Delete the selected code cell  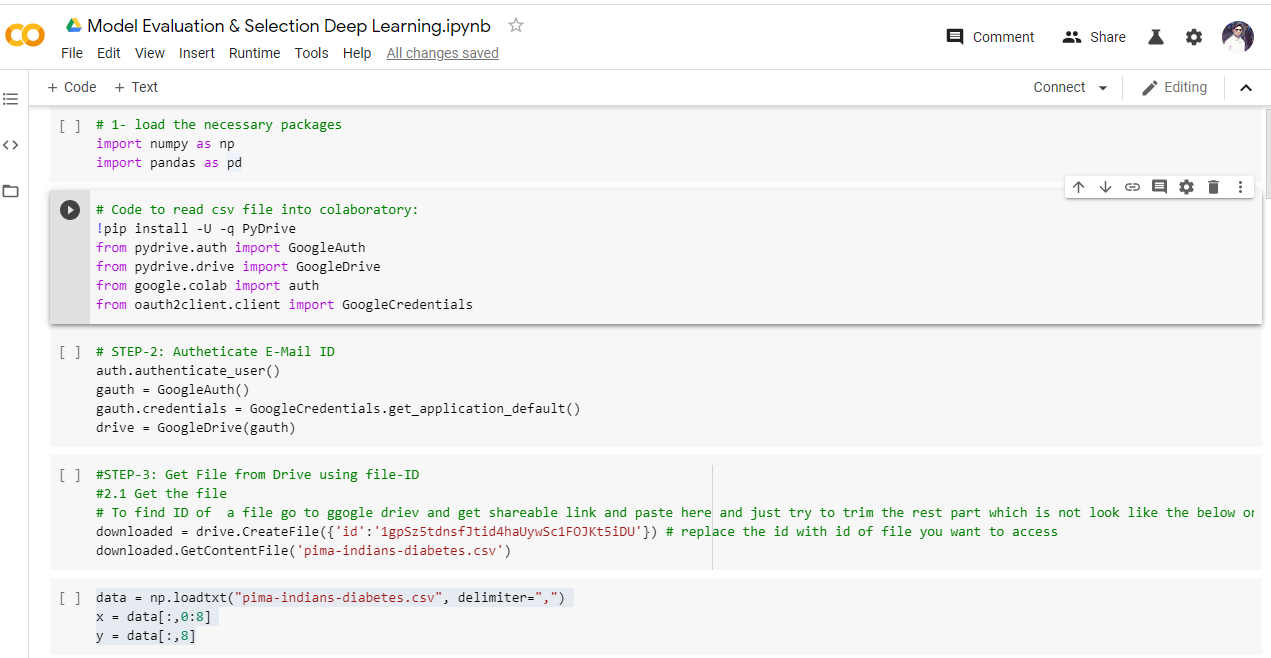(x=1212, y=186)
